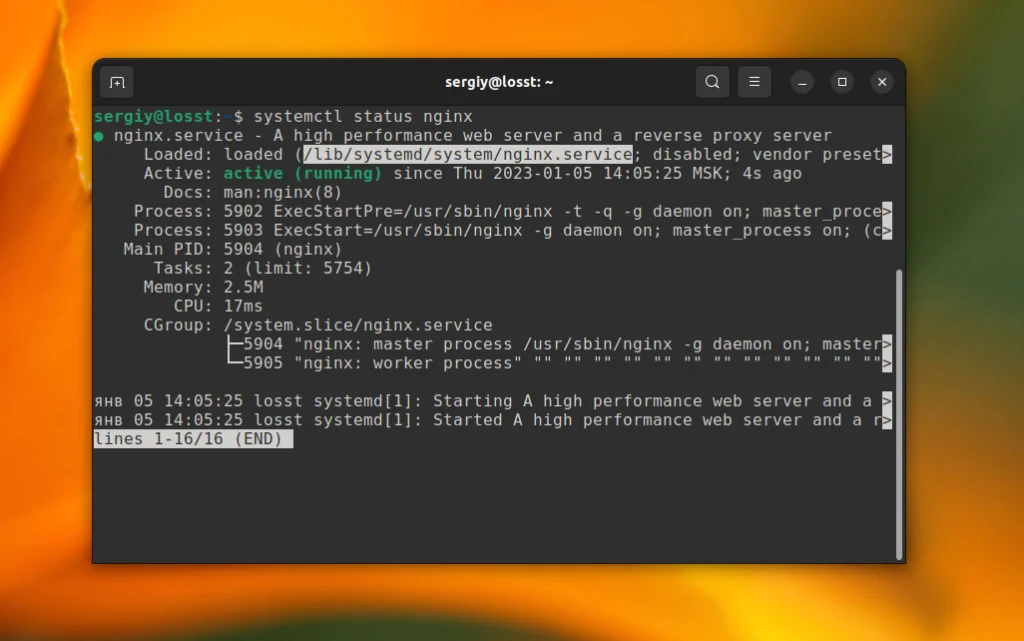Viewport: 1024px width, 641px height.
Task: Click the search icon in the titlebar
Action: tap(712, 81)
